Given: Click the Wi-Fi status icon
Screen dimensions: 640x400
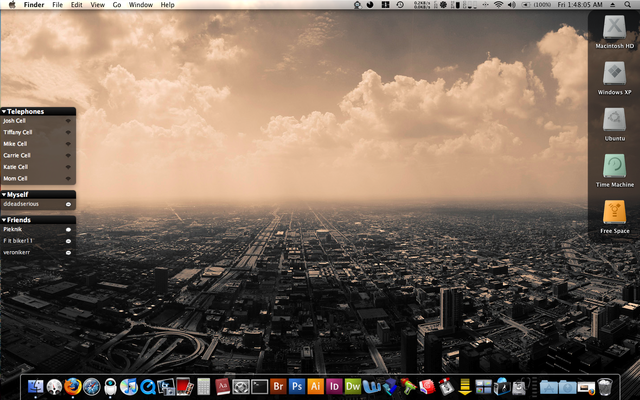Looking at the screenshot, I should 498,4.
